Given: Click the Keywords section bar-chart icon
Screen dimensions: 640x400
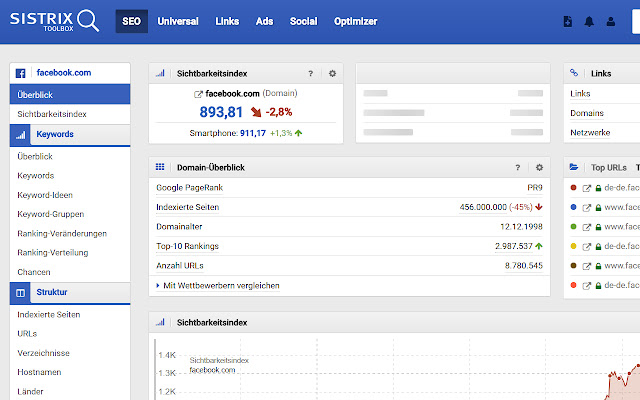Looking at the screenshot, I should point(20,135).
